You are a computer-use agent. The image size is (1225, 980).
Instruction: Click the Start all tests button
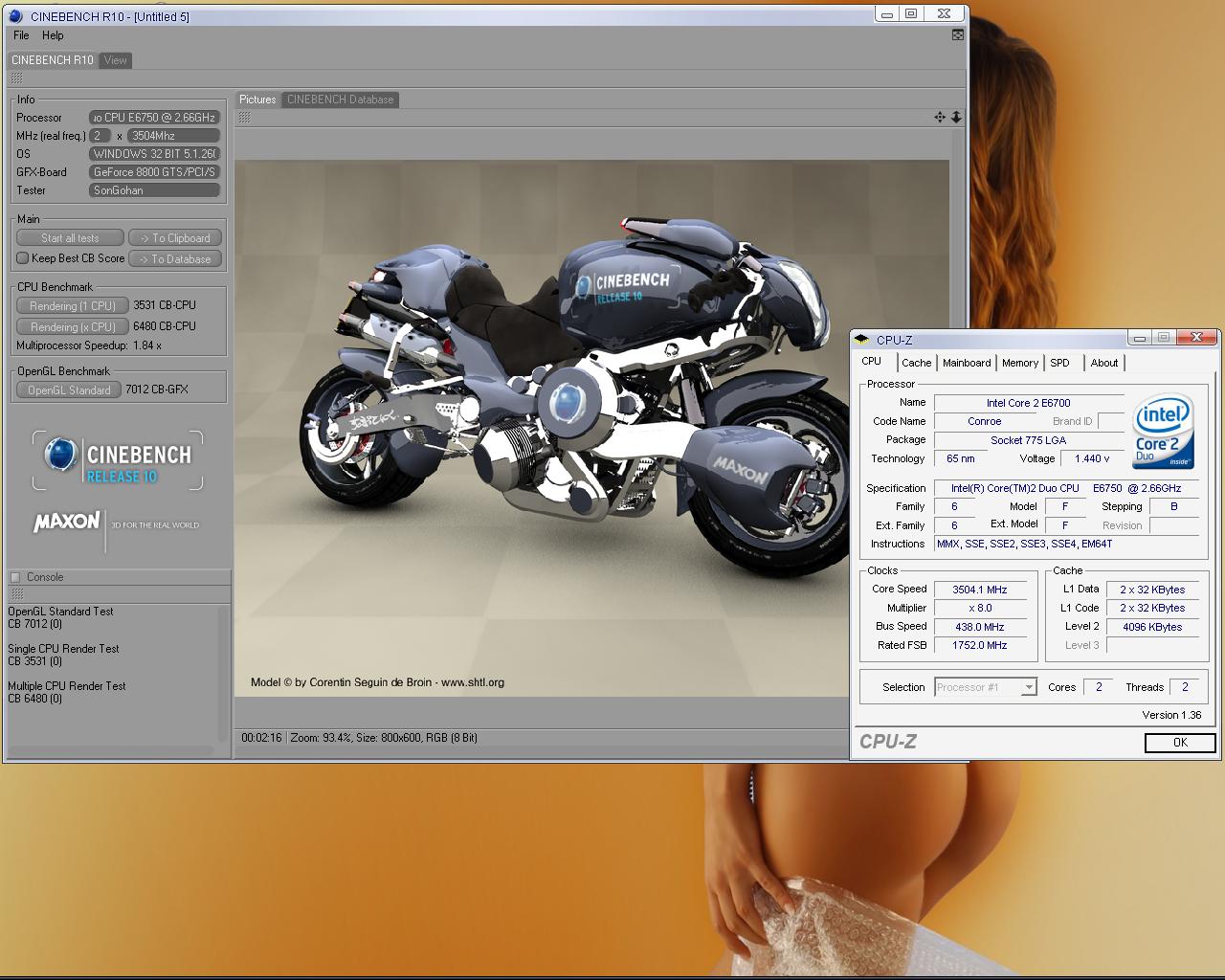70,238
